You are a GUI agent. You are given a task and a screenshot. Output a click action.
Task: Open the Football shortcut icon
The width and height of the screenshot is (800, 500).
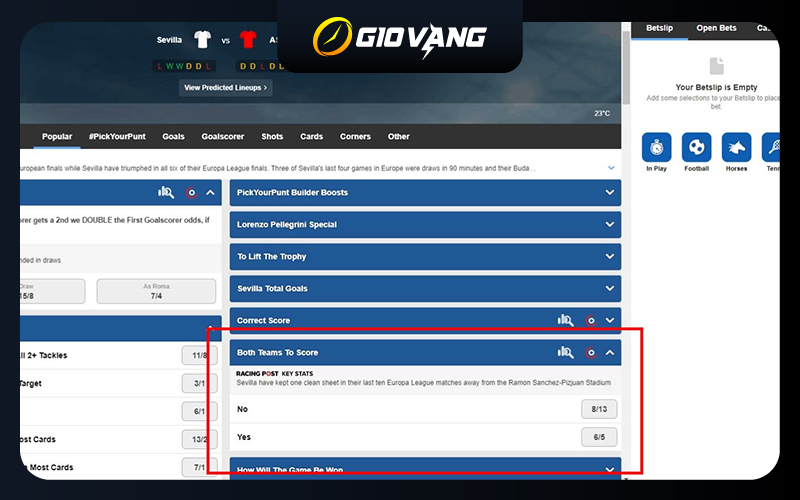pos(696,147)
